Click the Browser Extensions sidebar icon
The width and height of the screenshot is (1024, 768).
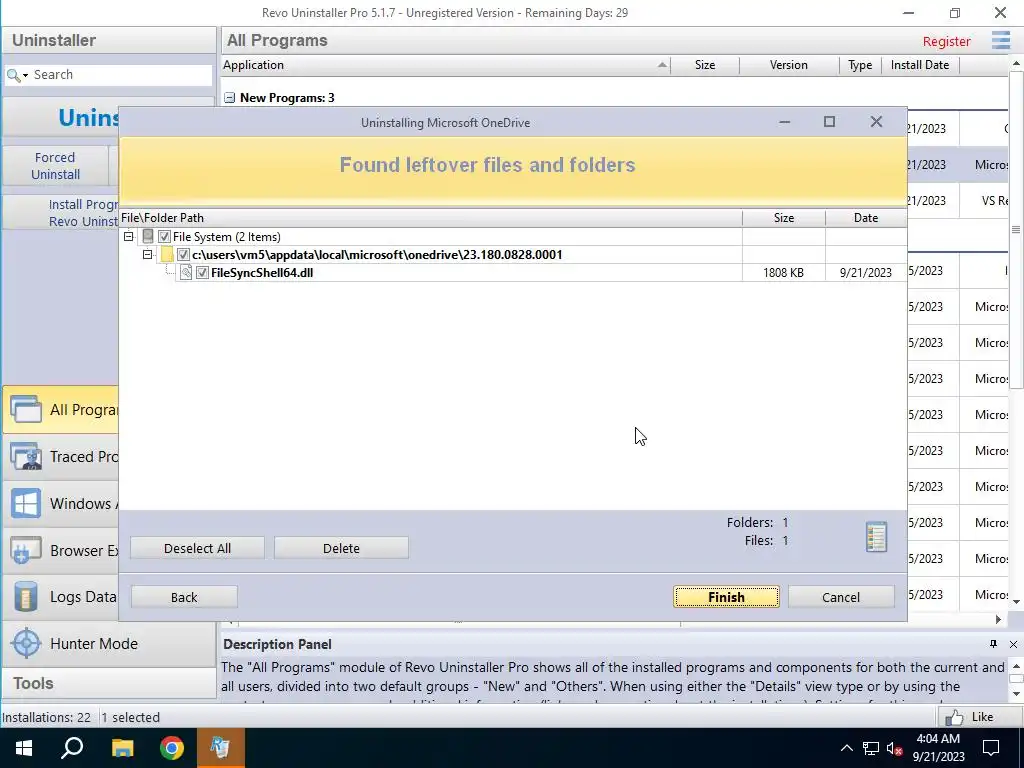coord(25,551)
